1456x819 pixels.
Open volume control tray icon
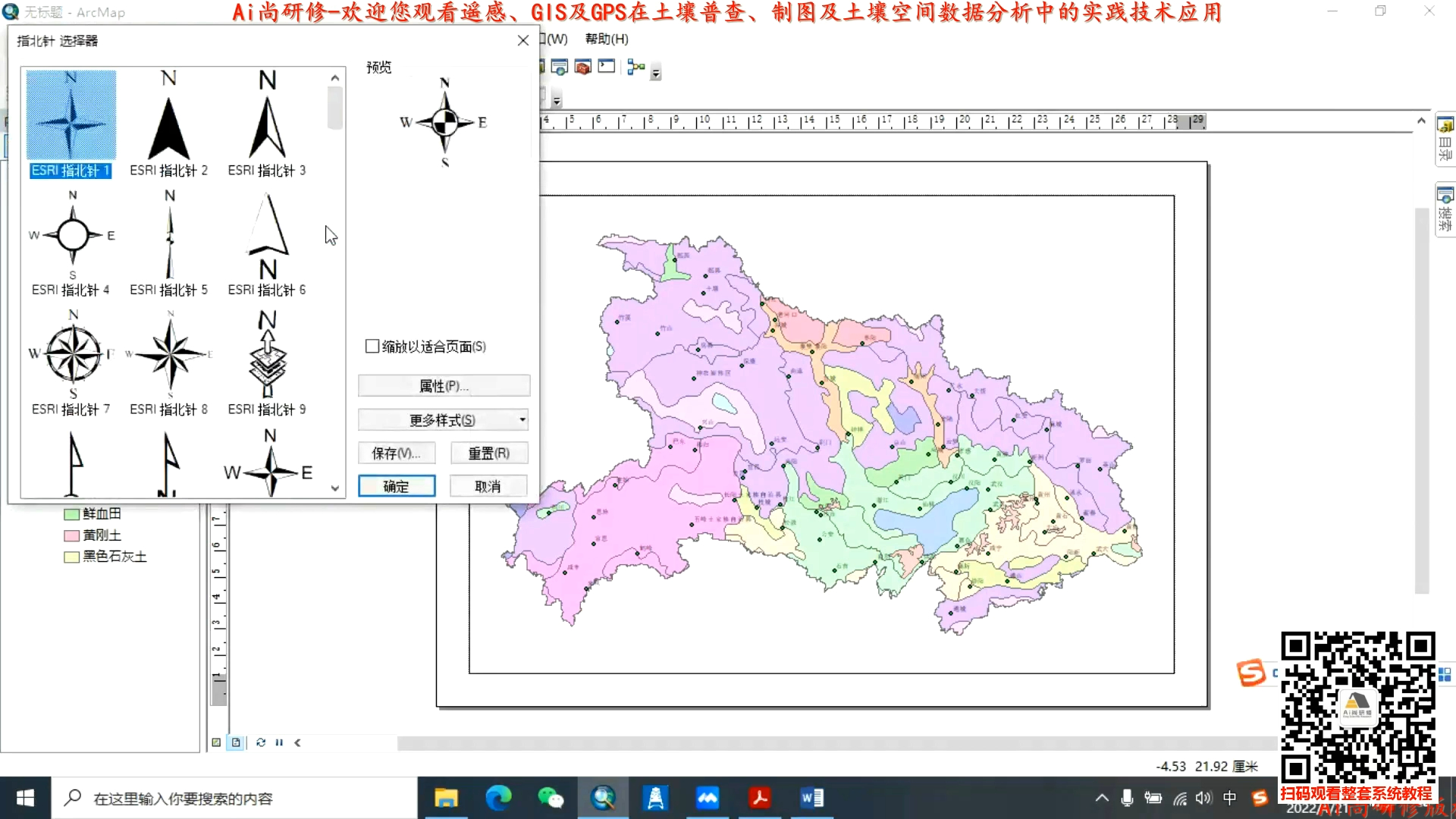(x=1203, y=798)
